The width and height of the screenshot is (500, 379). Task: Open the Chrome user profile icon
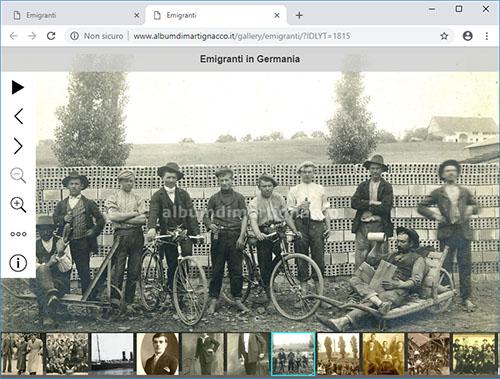point(468,36)
